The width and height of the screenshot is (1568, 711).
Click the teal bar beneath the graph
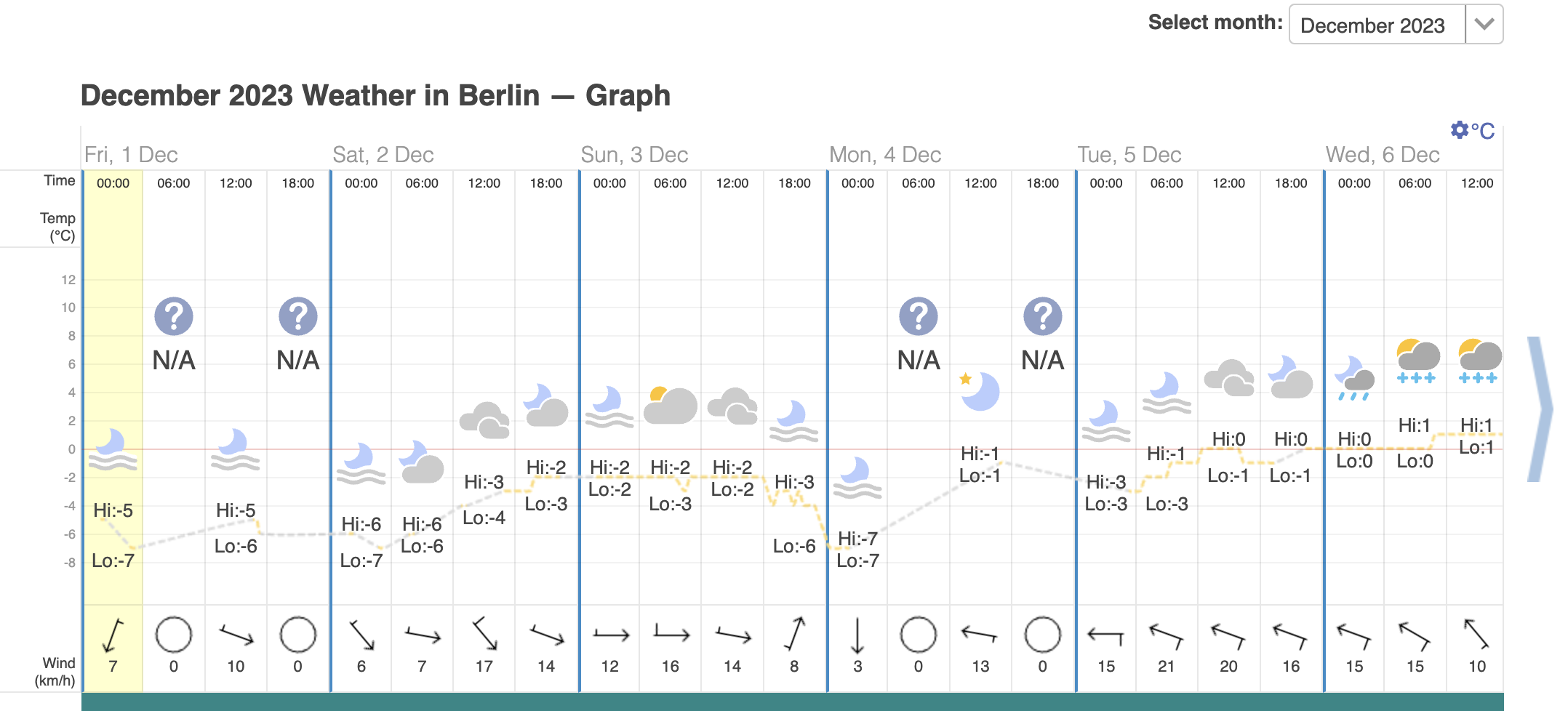(x=792, y=702)
